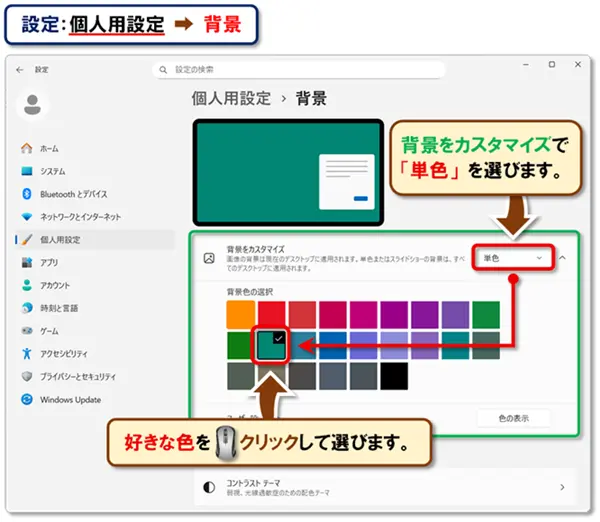Click the システム monitor icon
Screen dimensions: 600x522
tap(26, 171)
